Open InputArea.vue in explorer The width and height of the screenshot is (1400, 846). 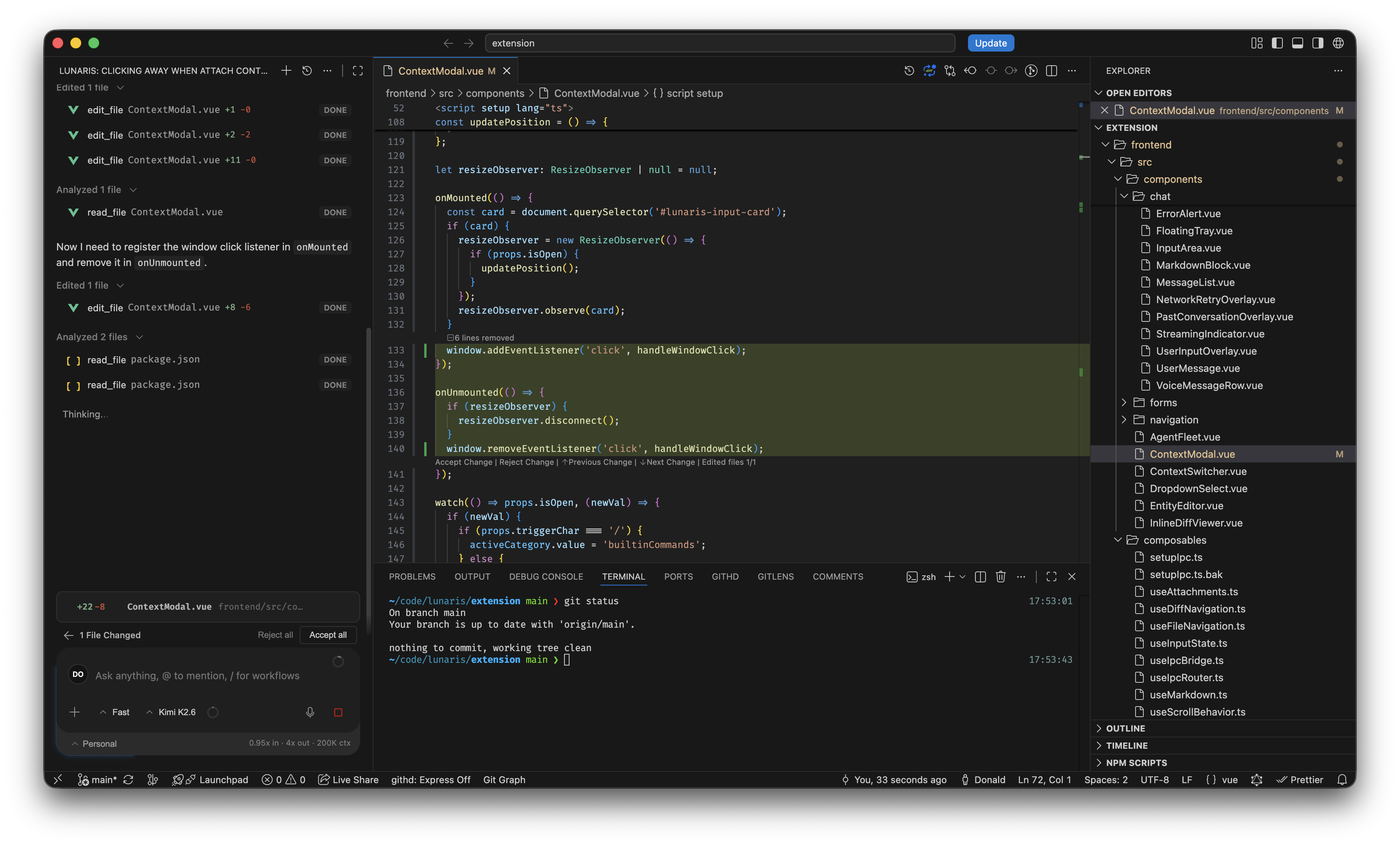[1188, 248]
